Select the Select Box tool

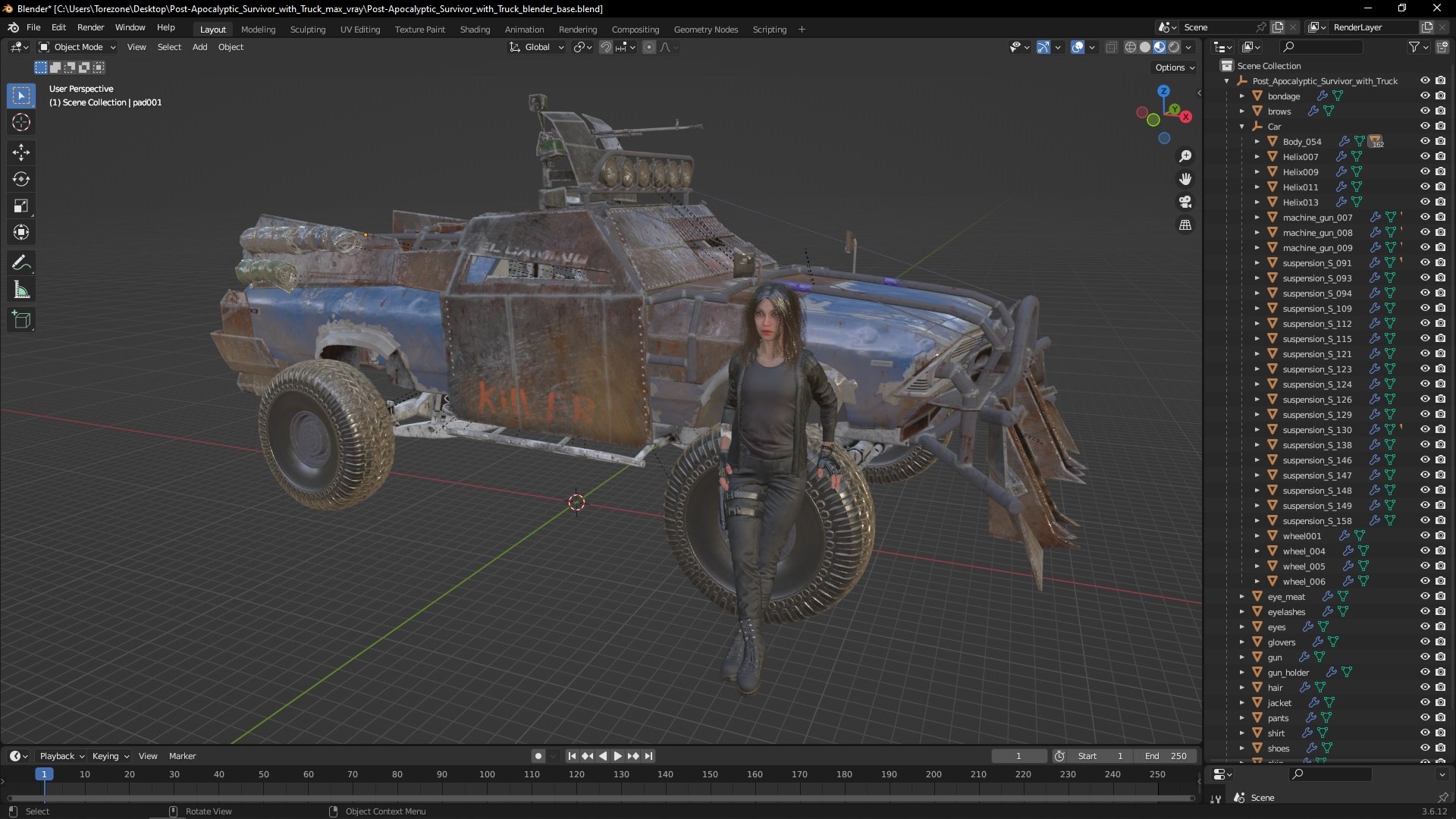pyautogui.click(x=21, y=96)
